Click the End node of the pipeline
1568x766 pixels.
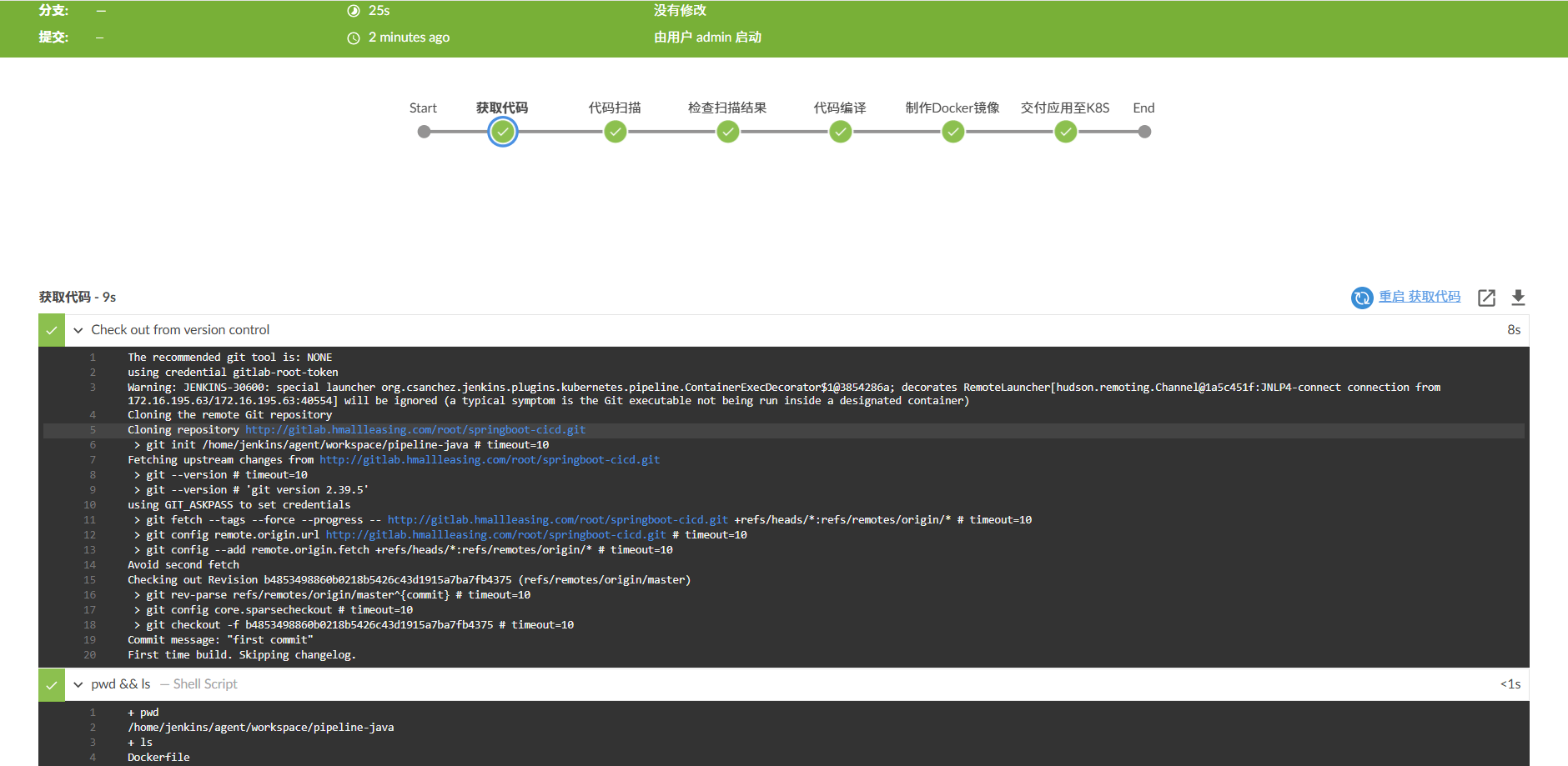click(x=1144, y=132)
